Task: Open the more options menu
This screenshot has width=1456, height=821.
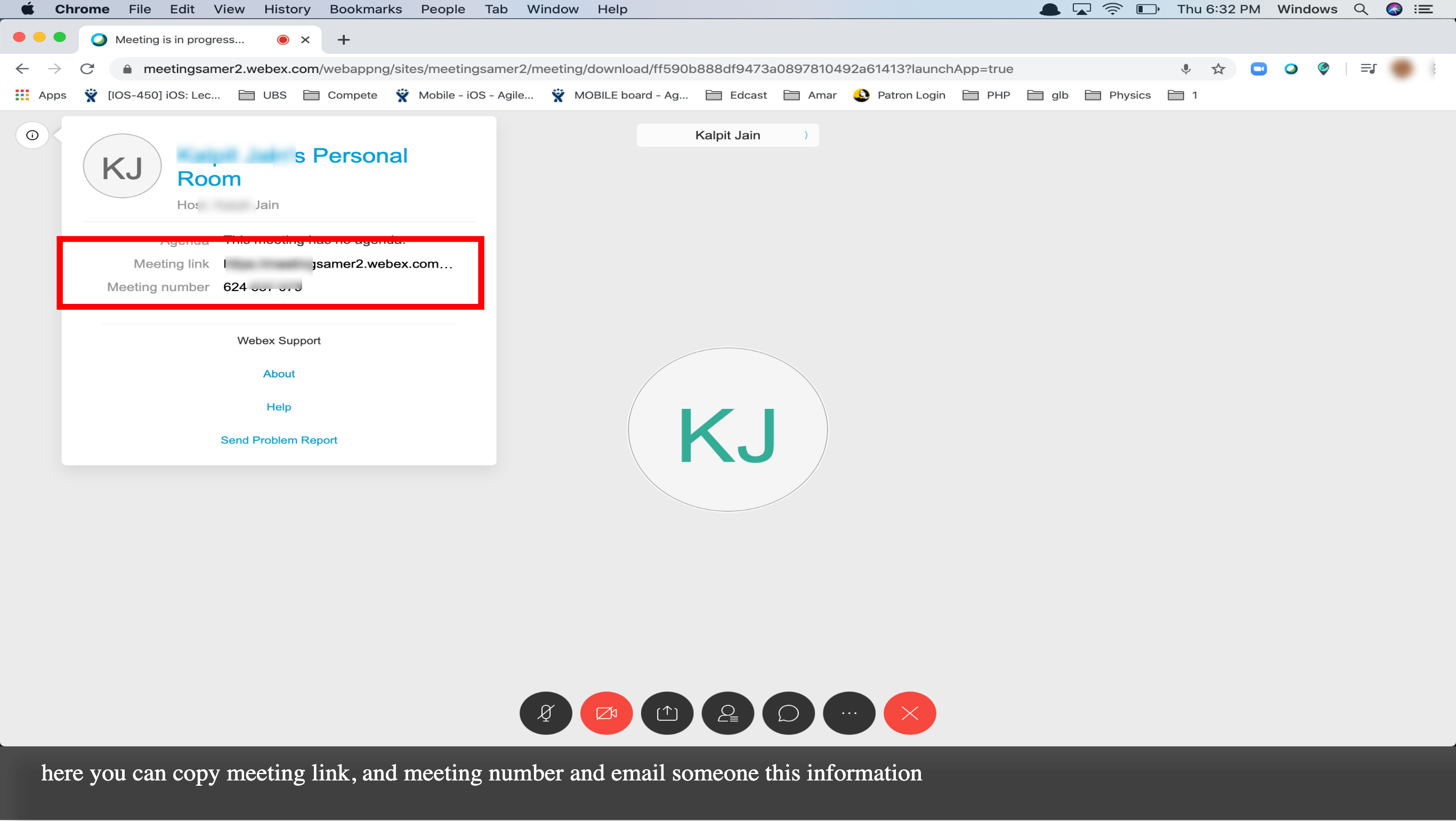Action: (x=849, y=713)
